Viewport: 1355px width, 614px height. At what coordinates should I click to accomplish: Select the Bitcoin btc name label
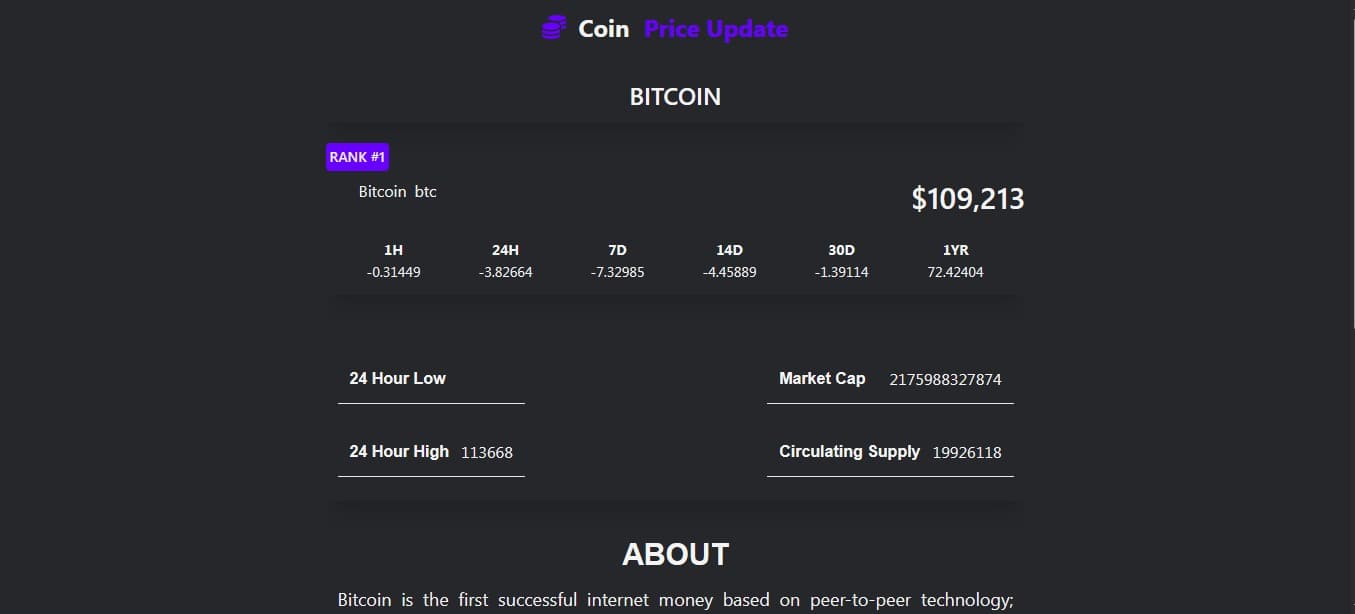tap(397, 191)
